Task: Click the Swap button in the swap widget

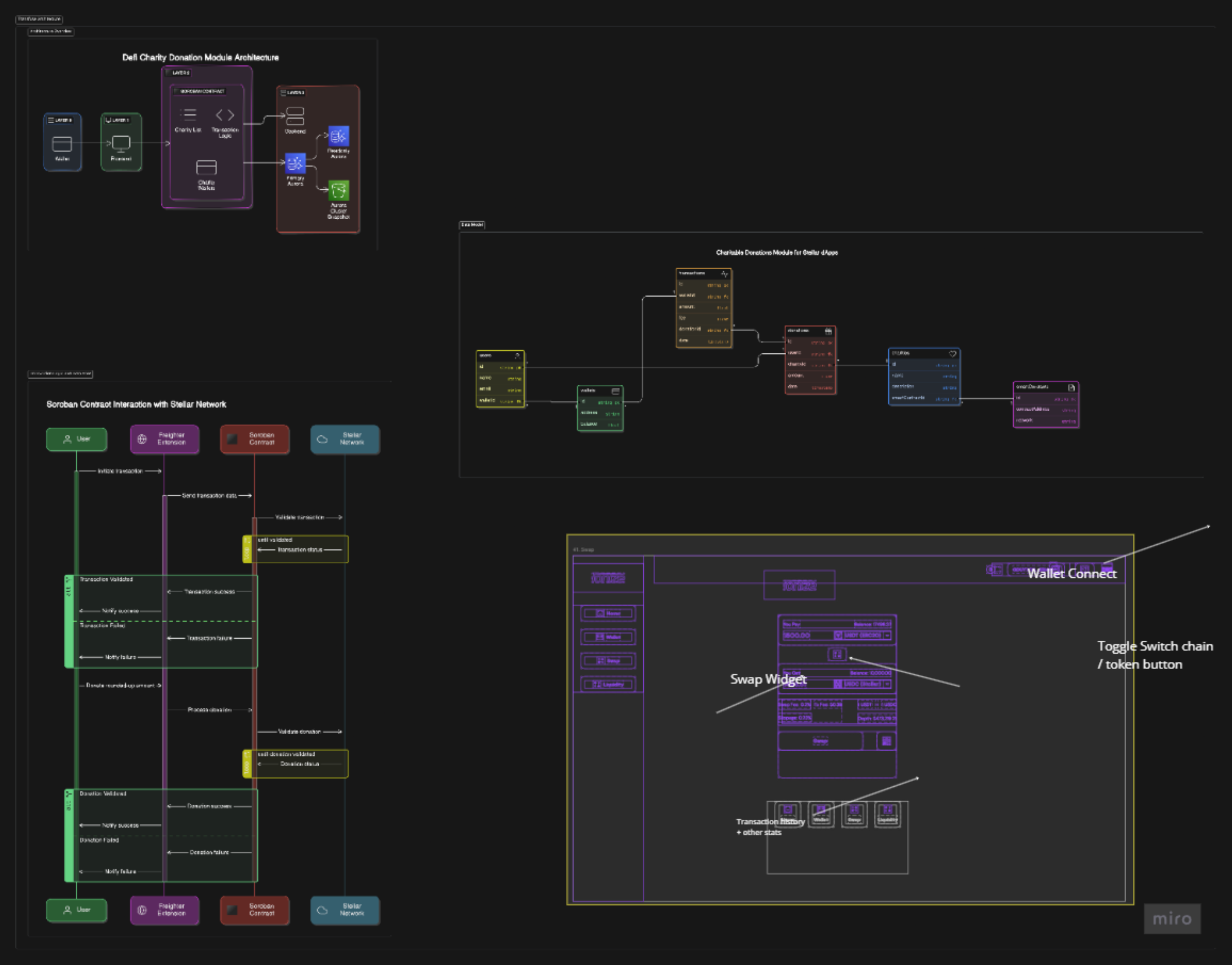Action: [820, 741]
